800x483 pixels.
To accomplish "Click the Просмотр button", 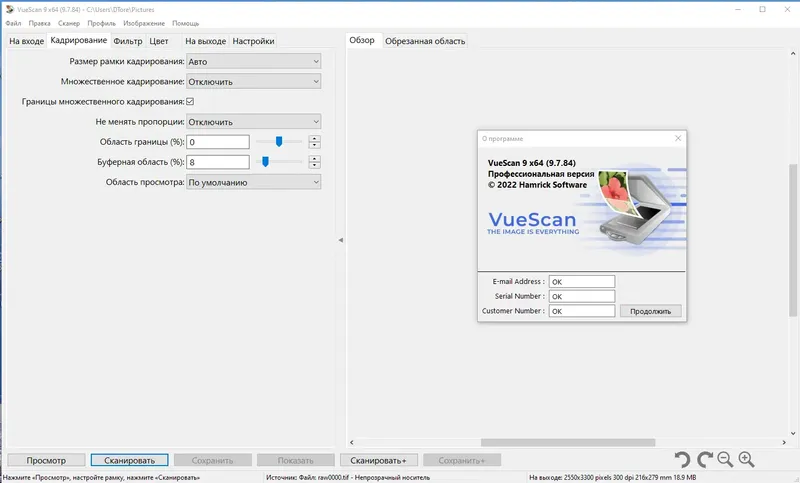I will (46, 460).
